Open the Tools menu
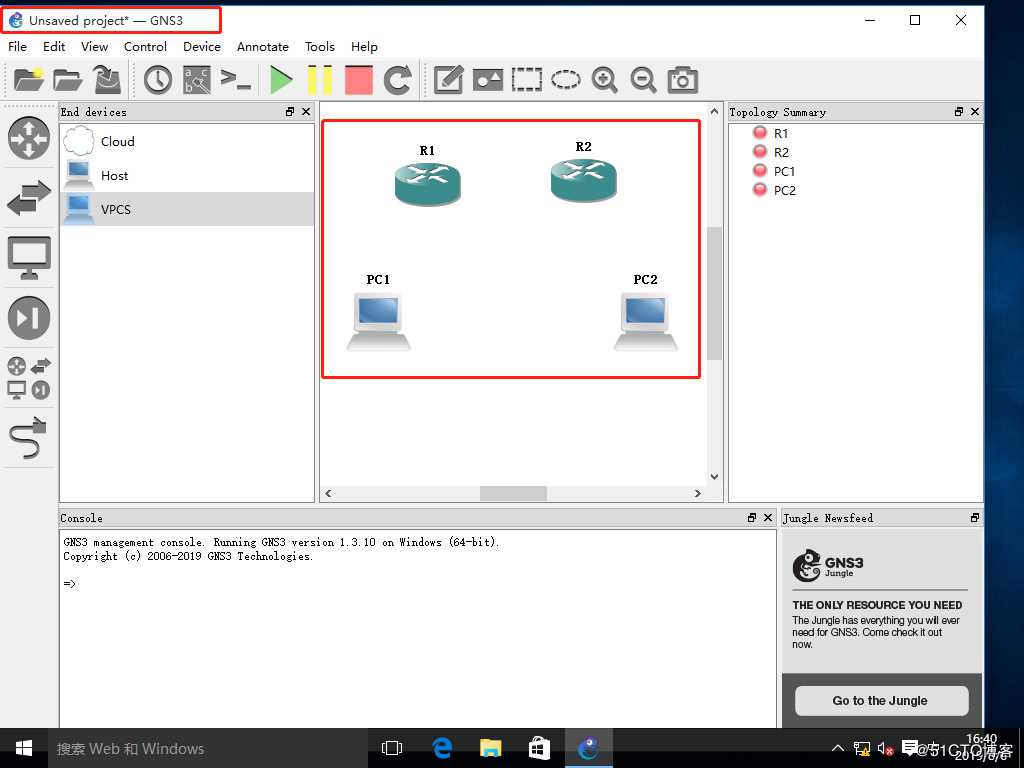 (319, 46)
